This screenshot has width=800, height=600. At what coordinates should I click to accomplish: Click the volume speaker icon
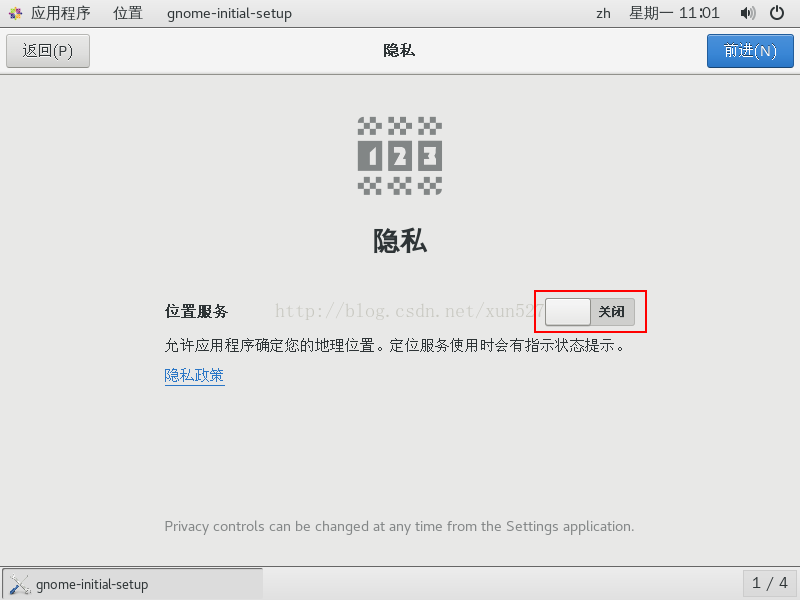(747, 13)
